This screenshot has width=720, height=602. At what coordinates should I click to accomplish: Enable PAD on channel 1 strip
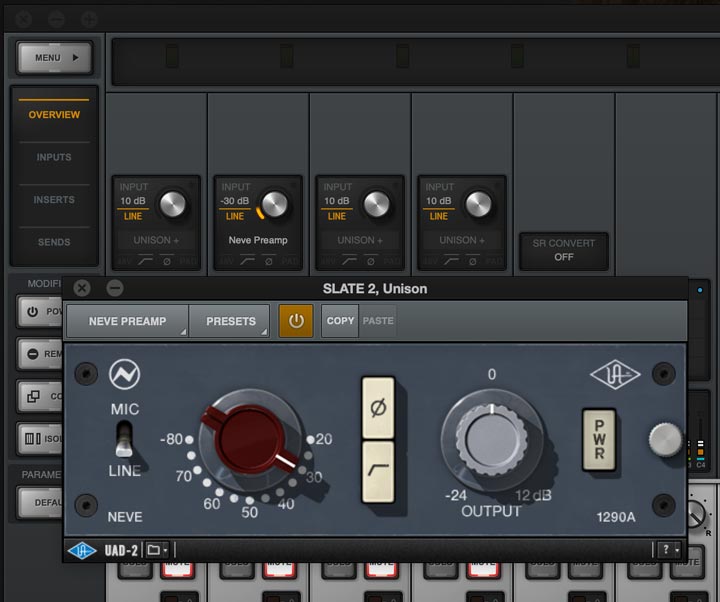coord(187,261)
